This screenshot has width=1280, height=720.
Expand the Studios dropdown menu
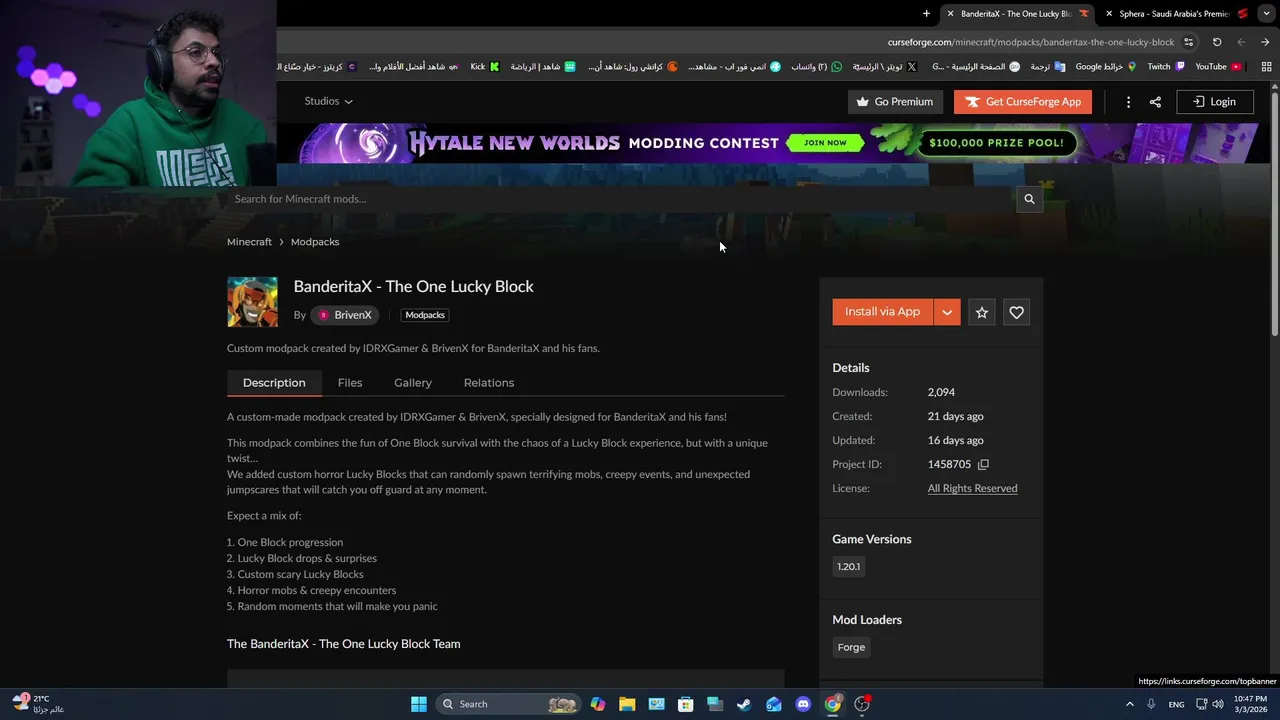[328, 101]
